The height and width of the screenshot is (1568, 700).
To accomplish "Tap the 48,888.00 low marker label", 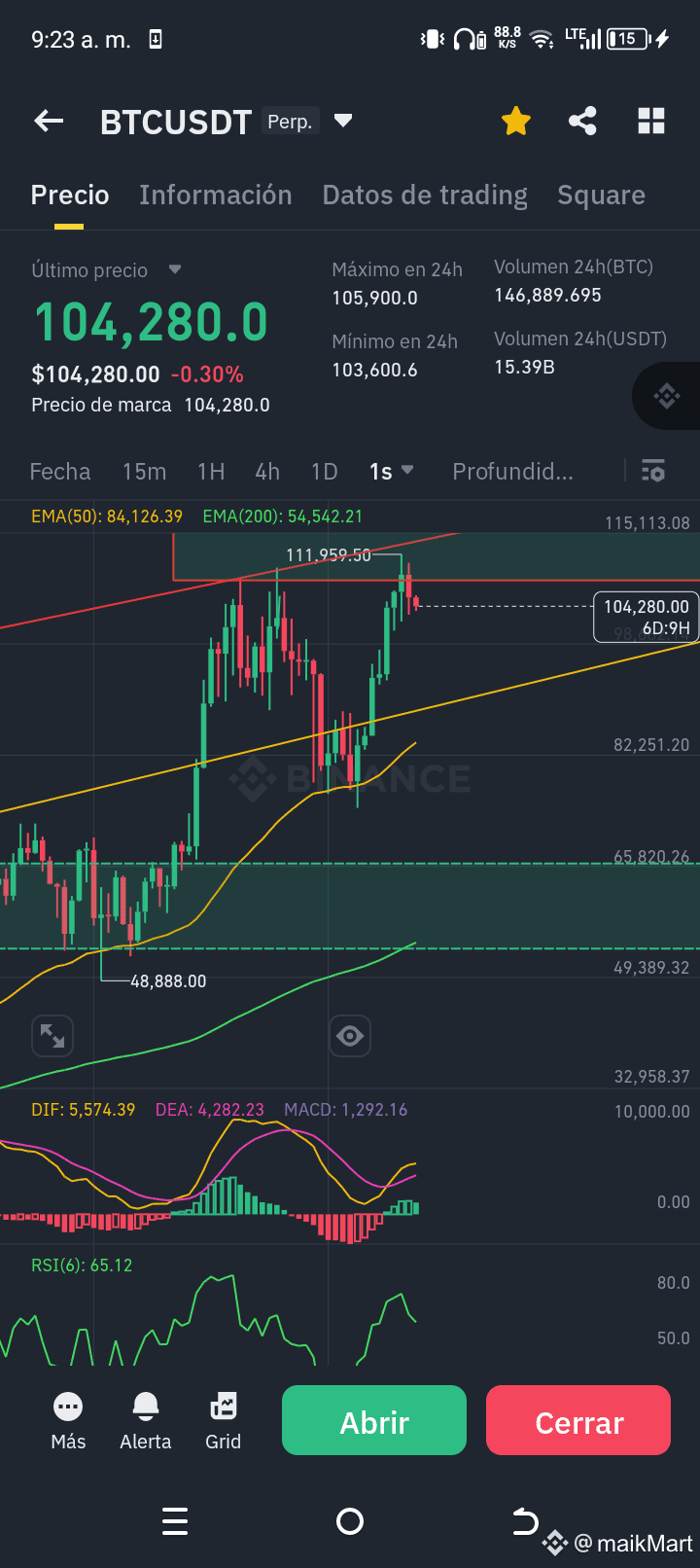I will (168, 981).
